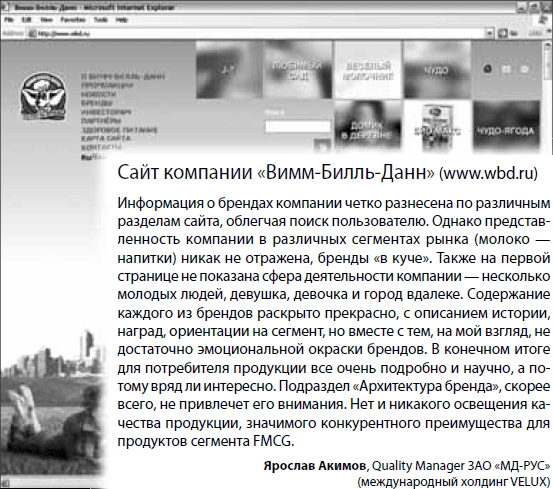553x489 pixels.
Task: Open the Карта сайта navigation link
Action: pyautogui.click(x=106, y=138)
